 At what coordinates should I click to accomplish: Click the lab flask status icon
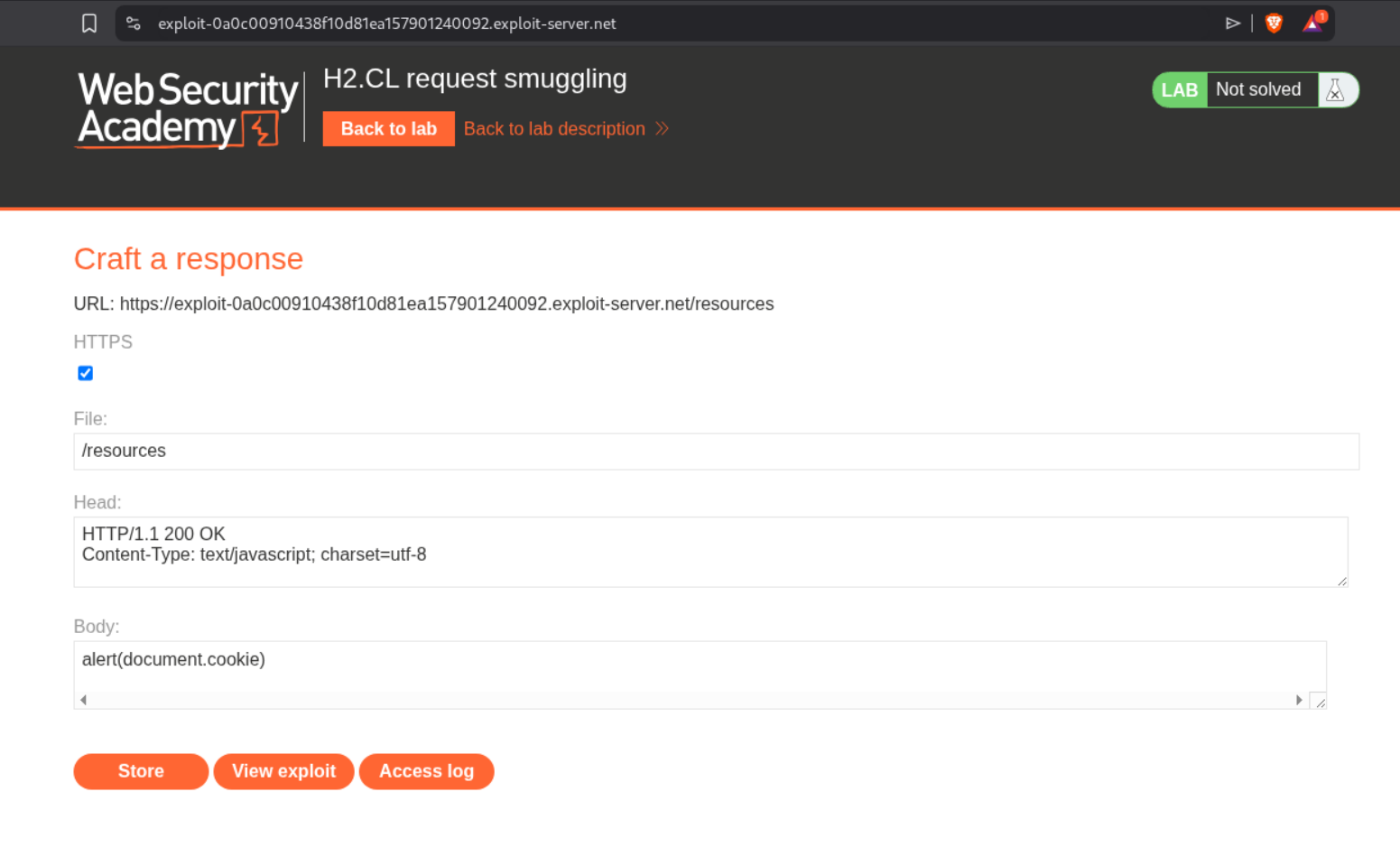1335,90
